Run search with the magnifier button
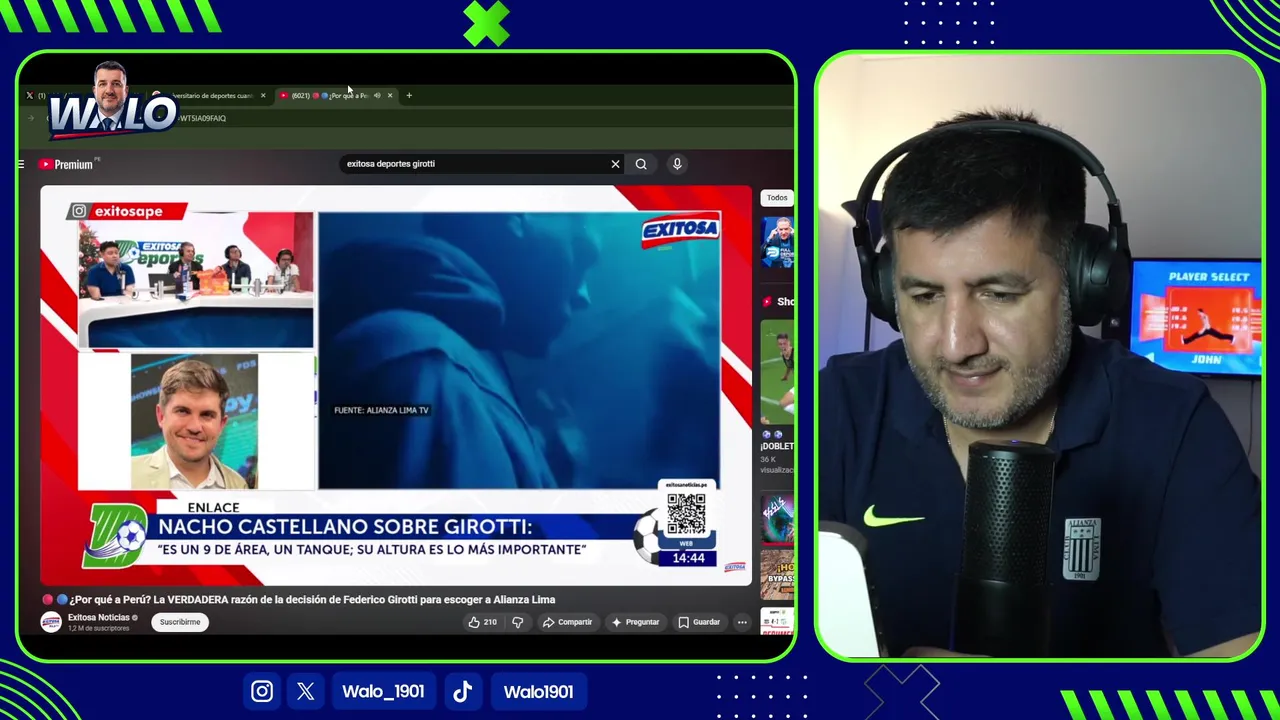 (x=641, y=164)
